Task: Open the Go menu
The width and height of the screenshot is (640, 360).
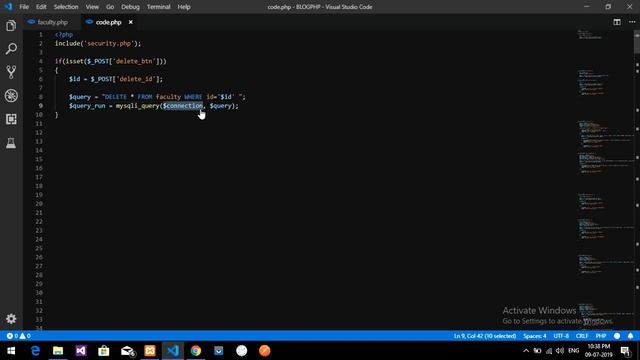Action: click(110, 7)
